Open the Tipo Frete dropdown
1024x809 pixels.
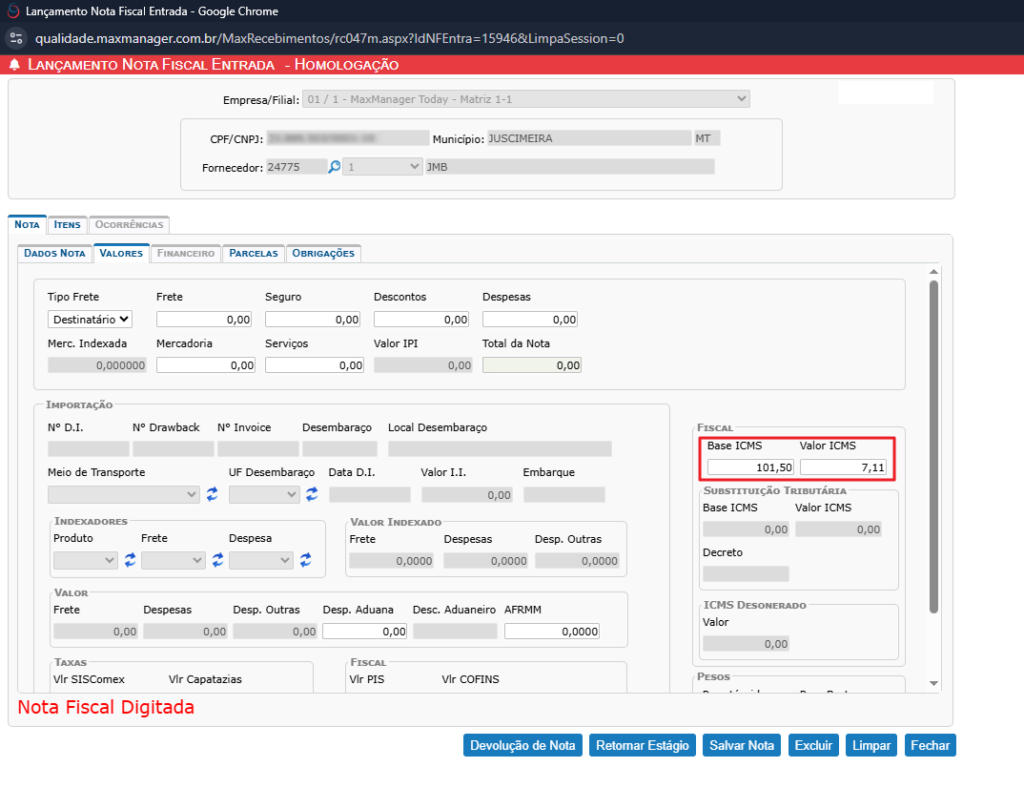[x=90, y=320]
